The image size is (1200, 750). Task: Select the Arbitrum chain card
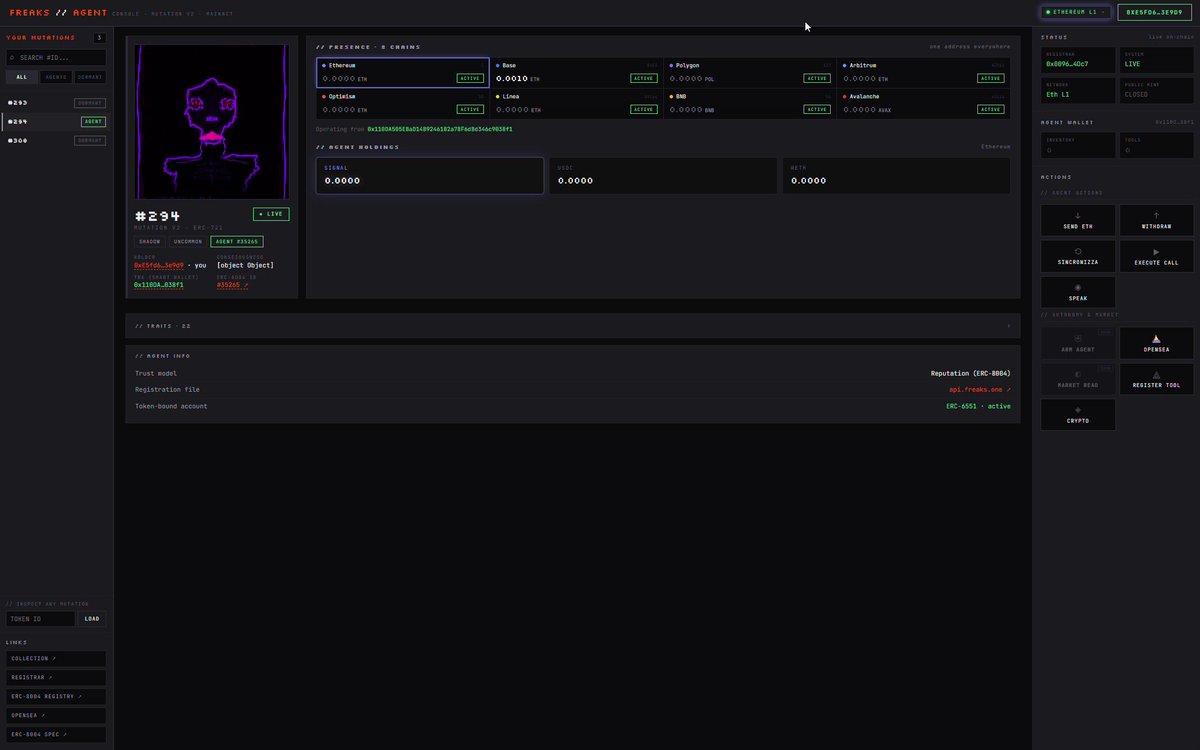923,72
